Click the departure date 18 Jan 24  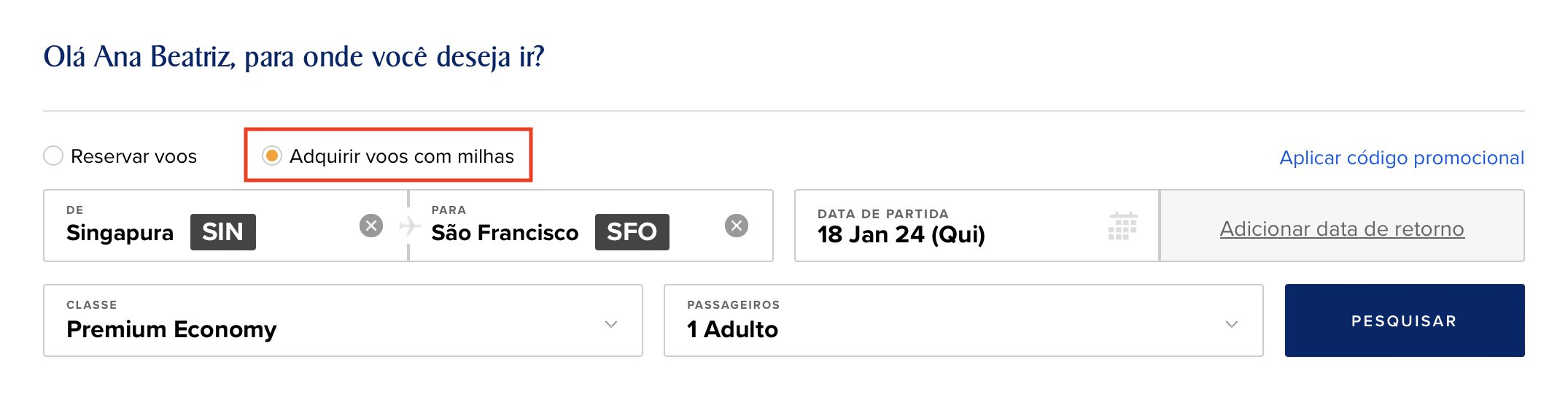[901, 234]
